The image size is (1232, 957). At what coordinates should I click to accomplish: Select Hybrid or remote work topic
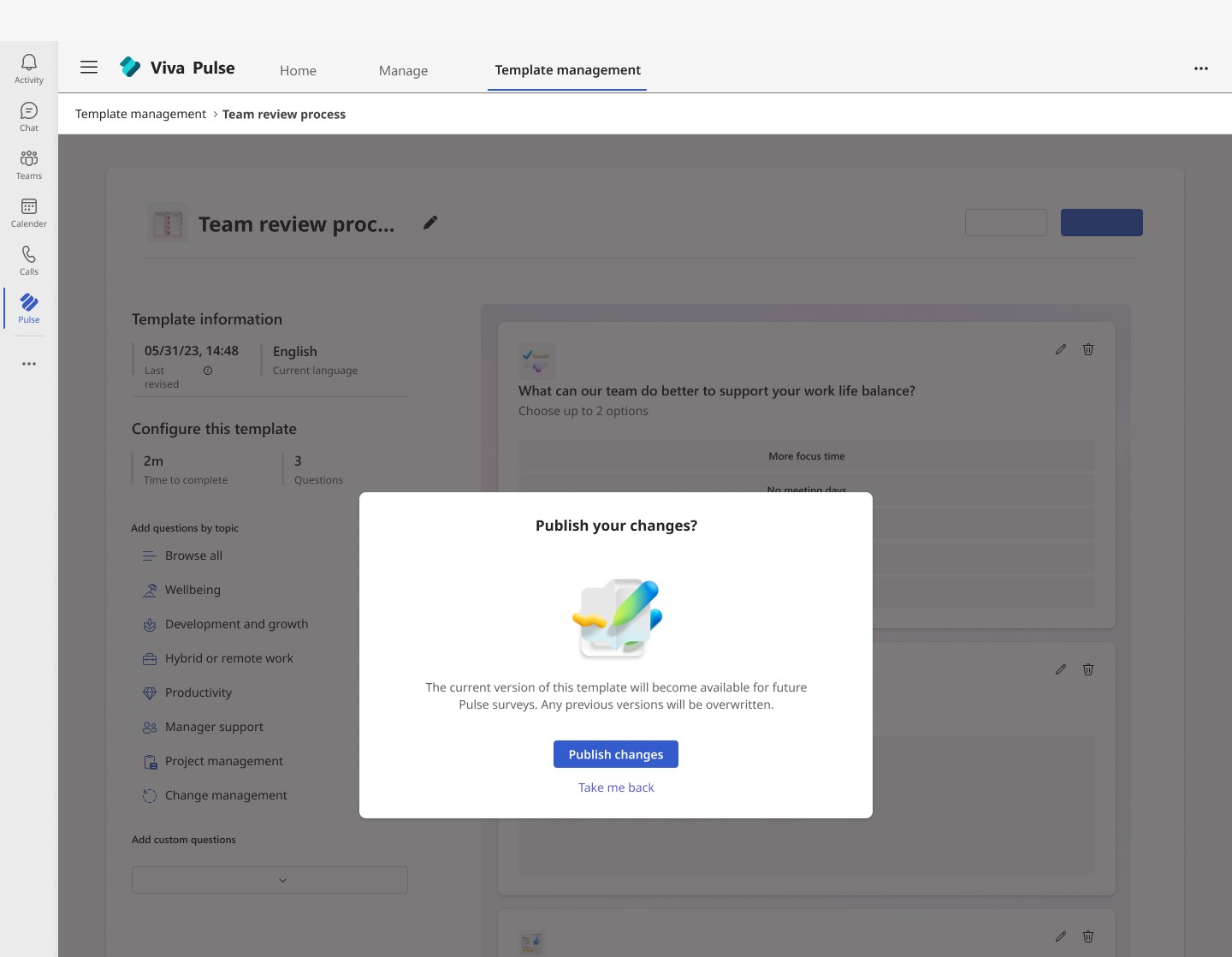[228, 658]
